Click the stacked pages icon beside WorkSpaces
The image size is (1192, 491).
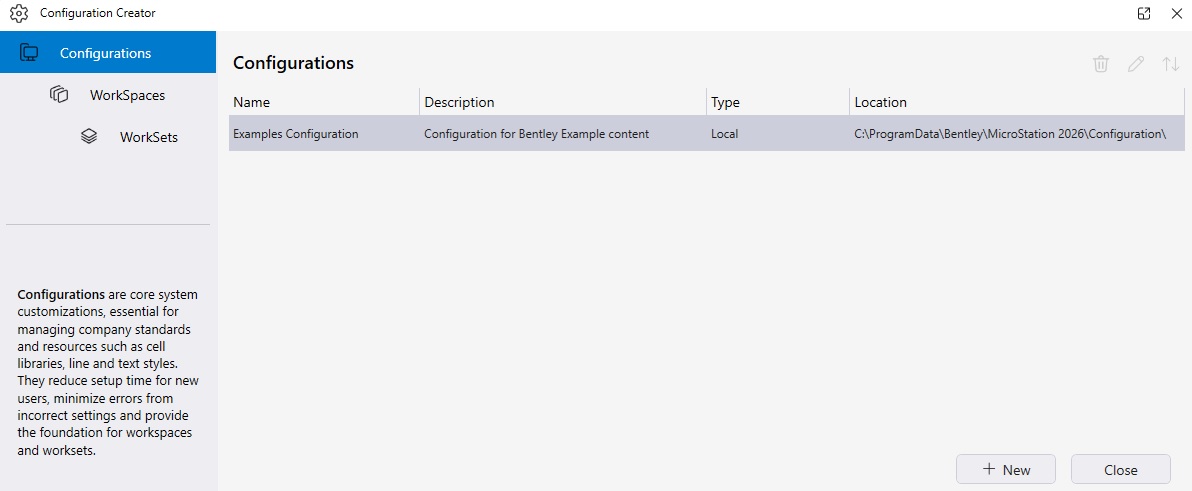click(59, 95)
